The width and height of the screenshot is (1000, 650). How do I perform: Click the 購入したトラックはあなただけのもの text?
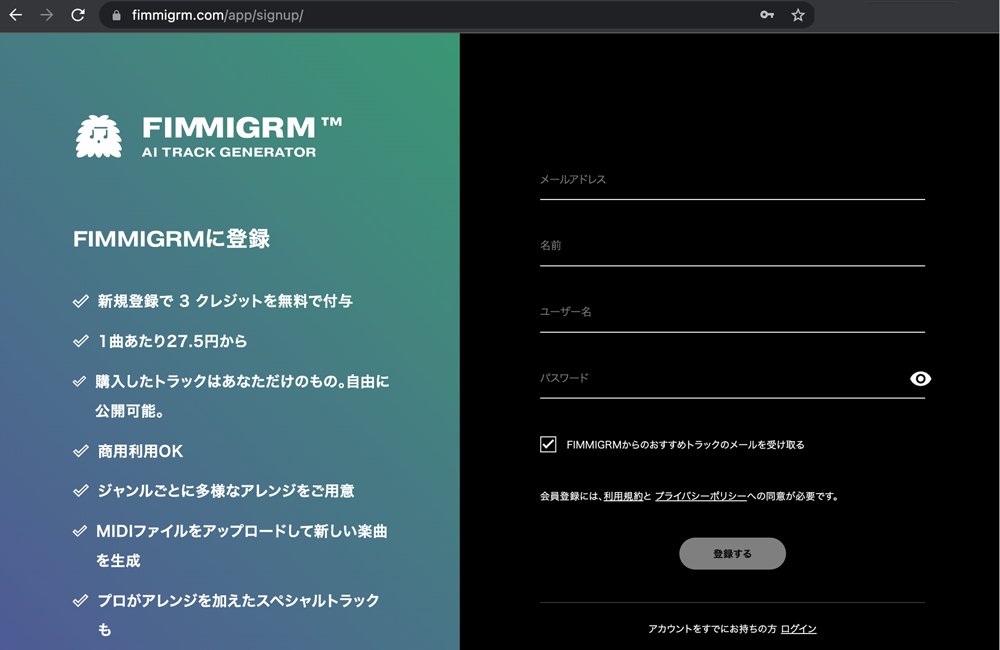click(242, 396)
